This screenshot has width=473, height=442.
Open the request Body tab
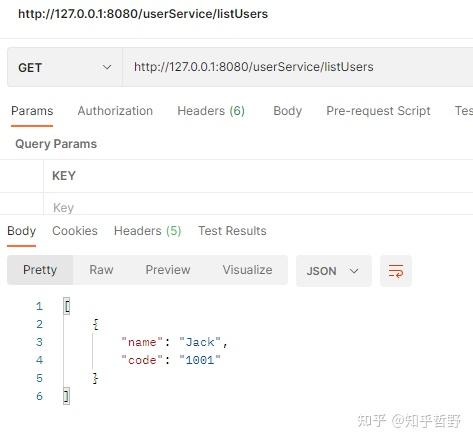click(x=287, y=111)
